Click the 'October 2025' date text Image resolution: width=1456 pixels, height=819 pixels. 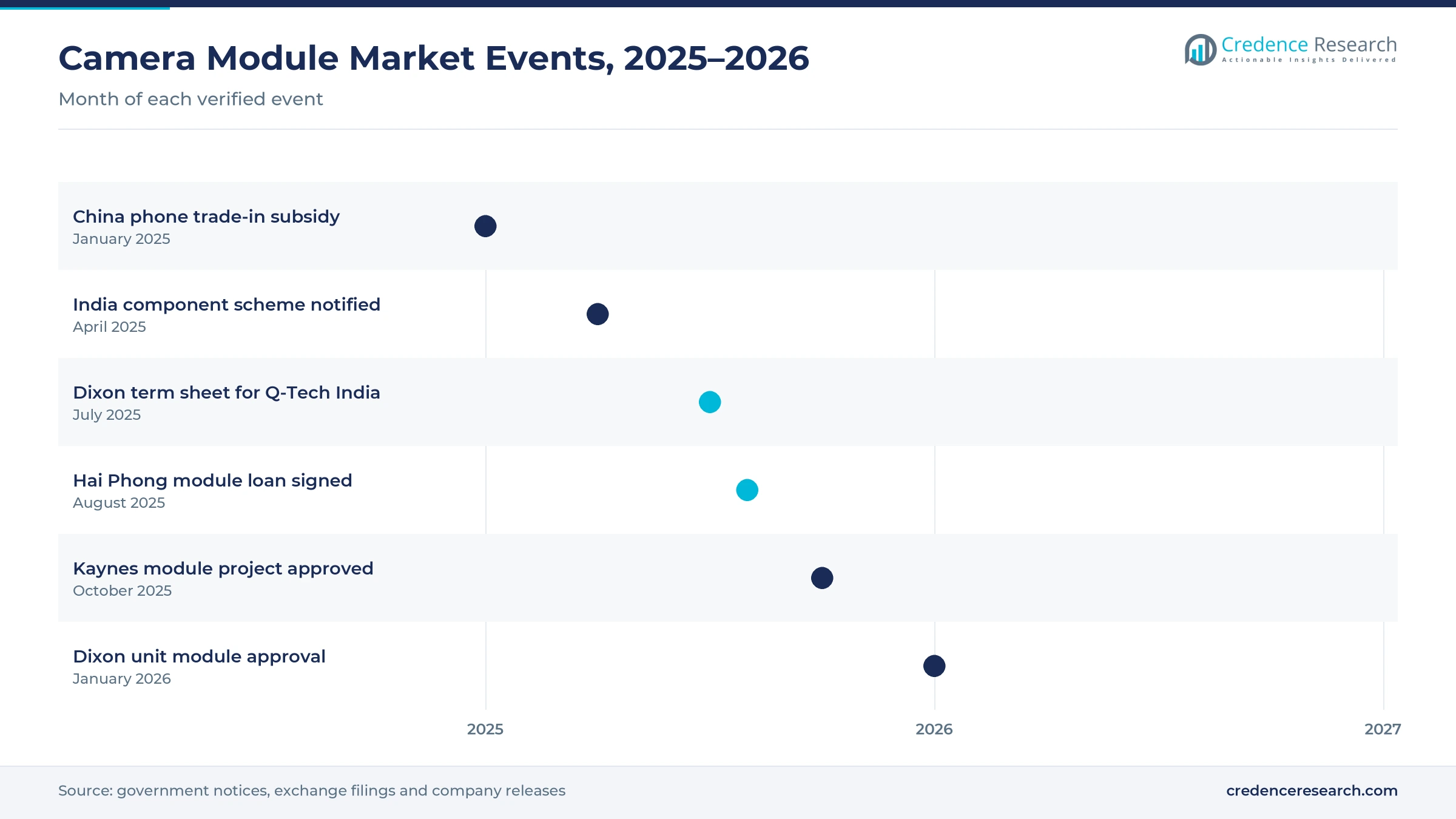tap(122, 591)
